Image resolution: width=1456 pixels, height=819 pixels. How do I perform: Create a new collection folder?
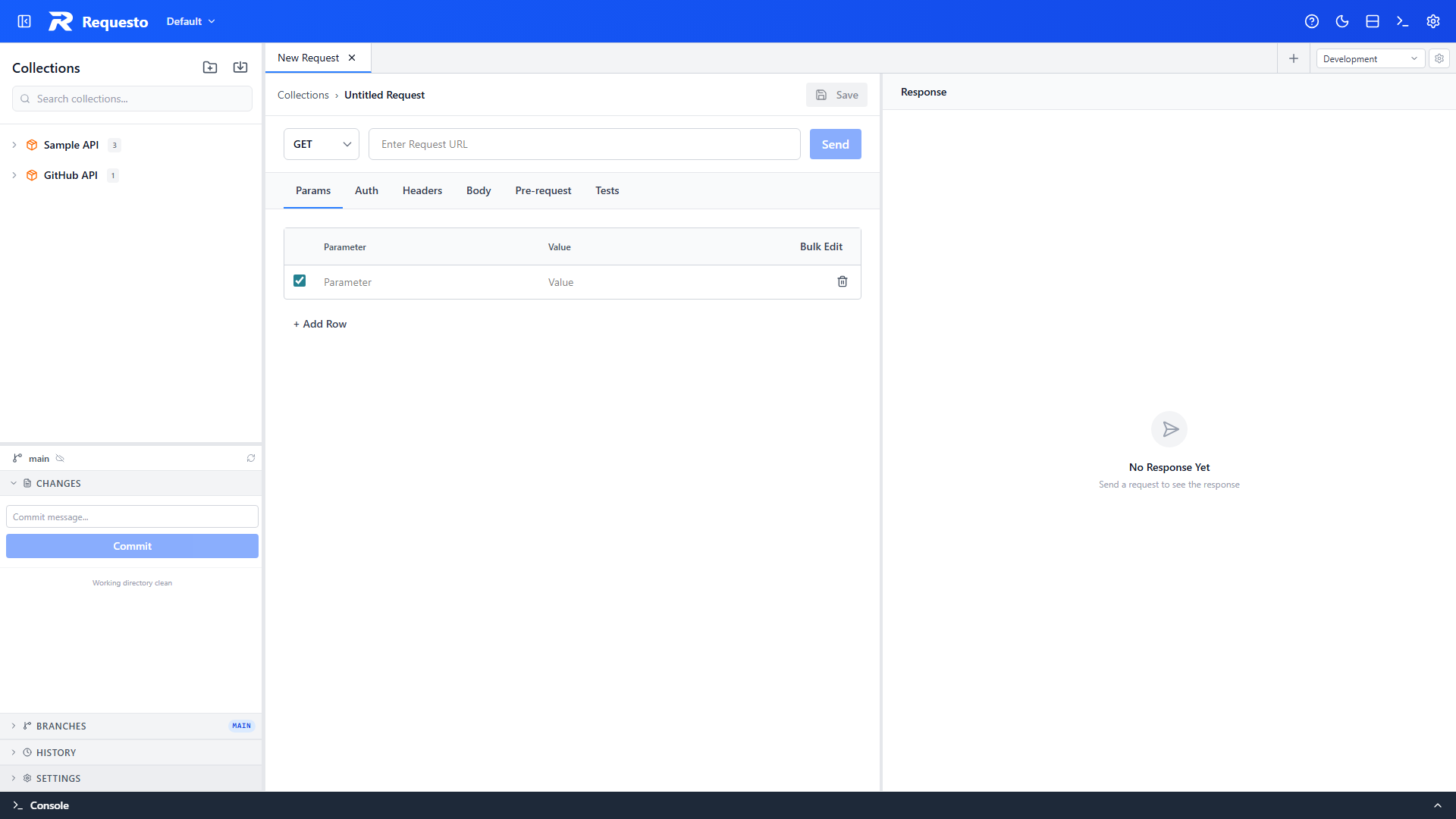[210, 67]
